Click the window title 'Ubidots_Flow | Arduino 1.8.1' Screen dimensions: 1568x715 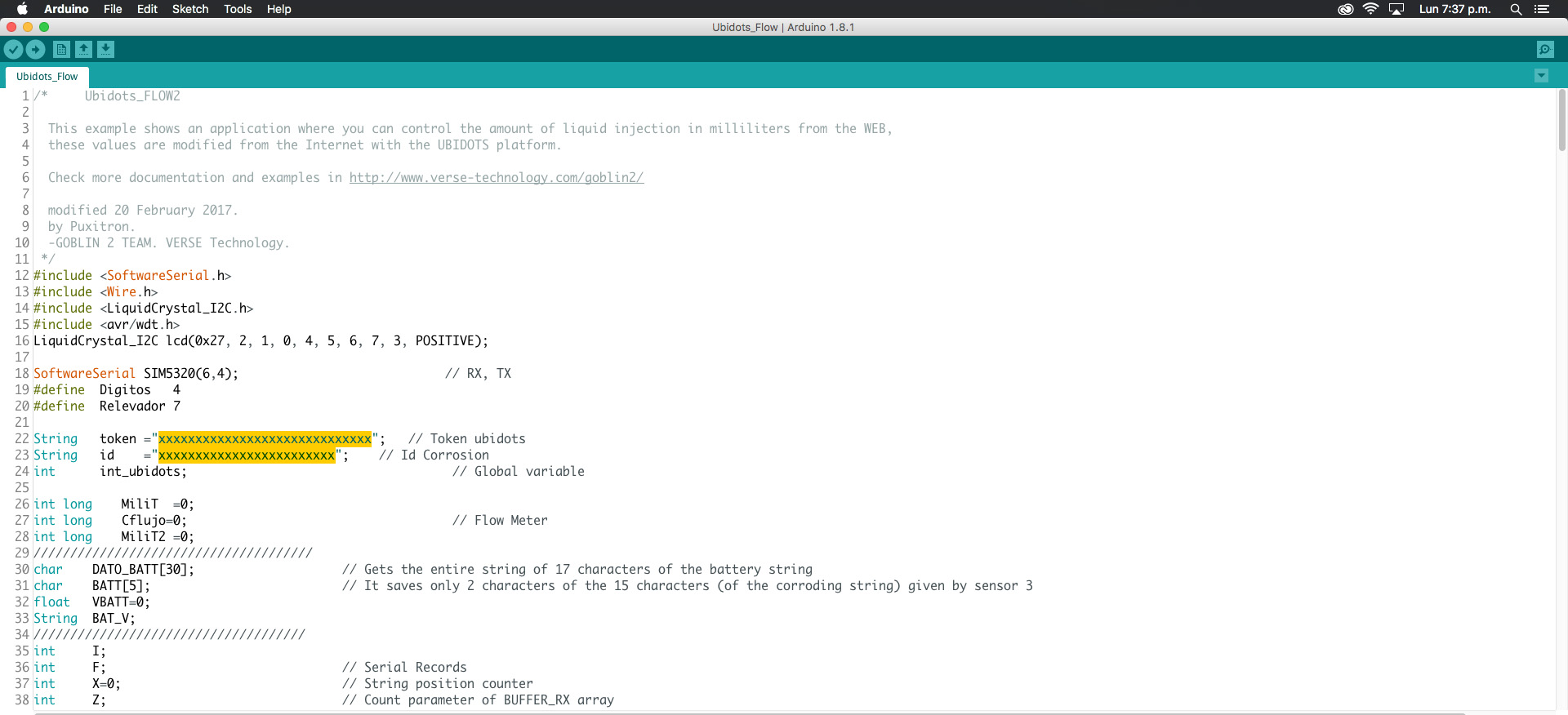783,27
